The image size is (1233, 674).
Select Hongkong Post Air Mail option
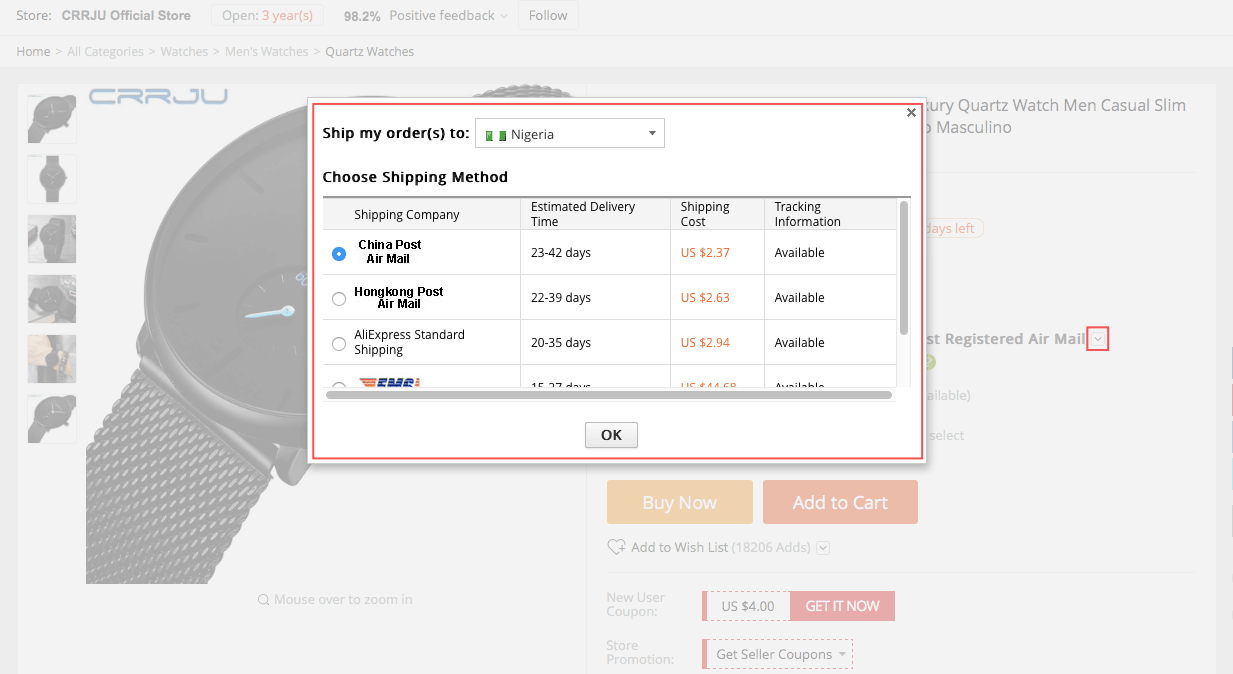coord(339,298)
